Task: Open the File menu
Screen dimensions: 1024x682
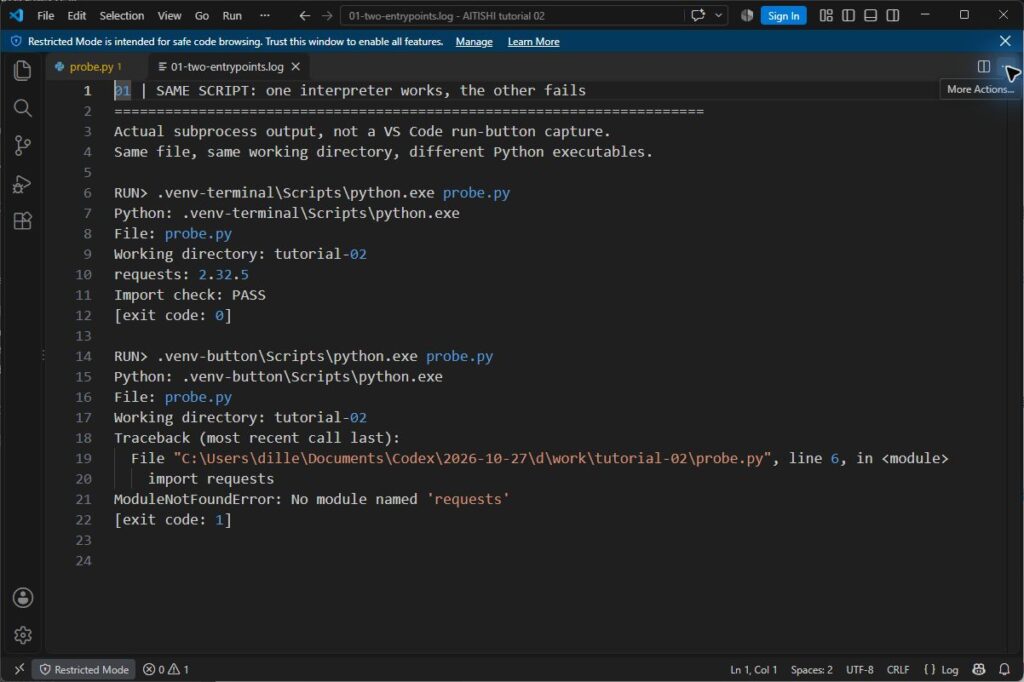Action: tap(46, 16)
